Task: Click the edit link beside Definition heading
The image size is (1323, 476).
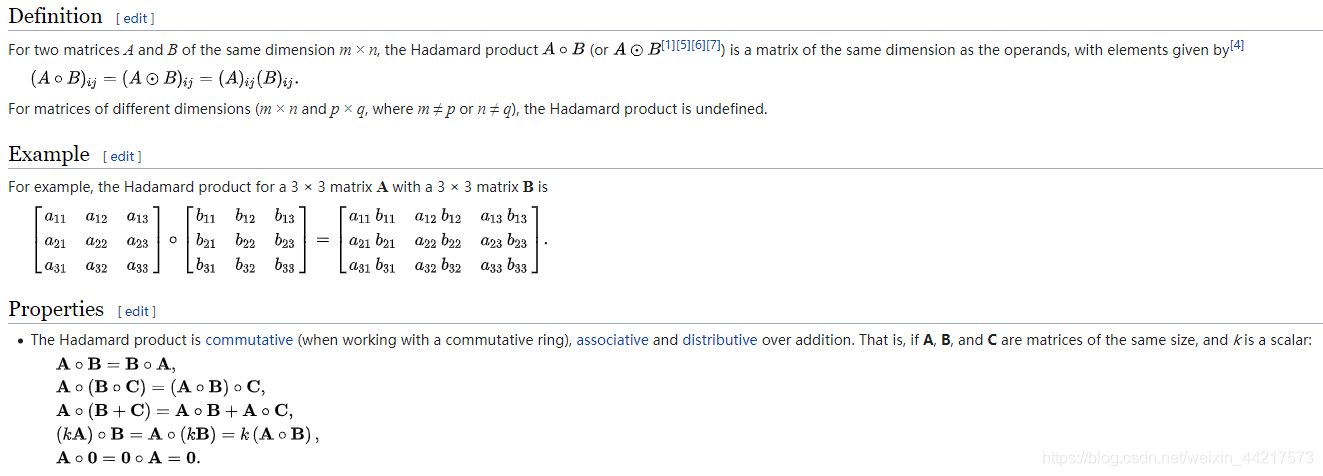Action: [135, 19]
